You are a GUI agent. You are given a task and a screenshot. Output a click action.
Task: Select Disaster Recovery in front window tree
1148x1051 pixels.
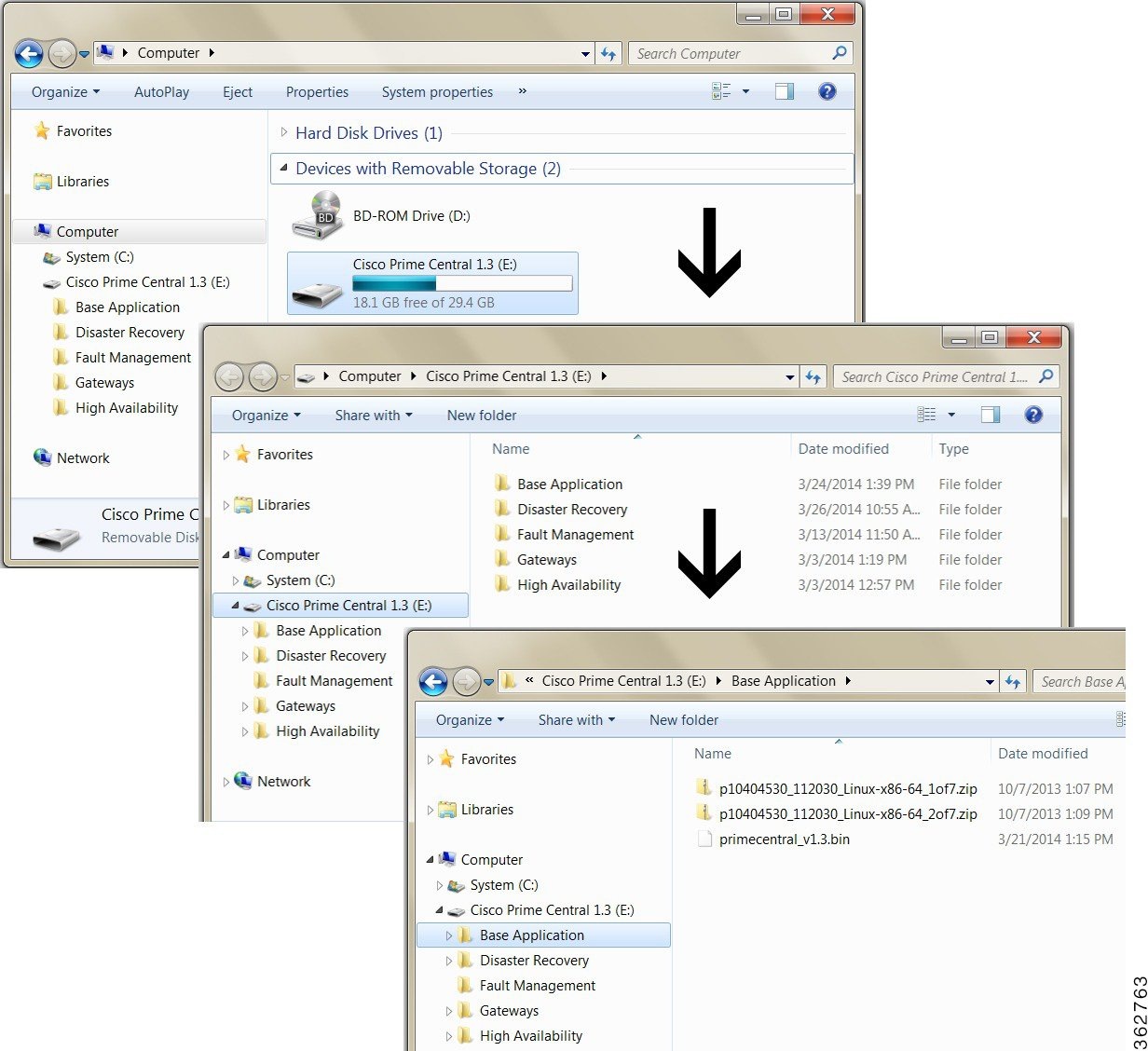[534, 960]
